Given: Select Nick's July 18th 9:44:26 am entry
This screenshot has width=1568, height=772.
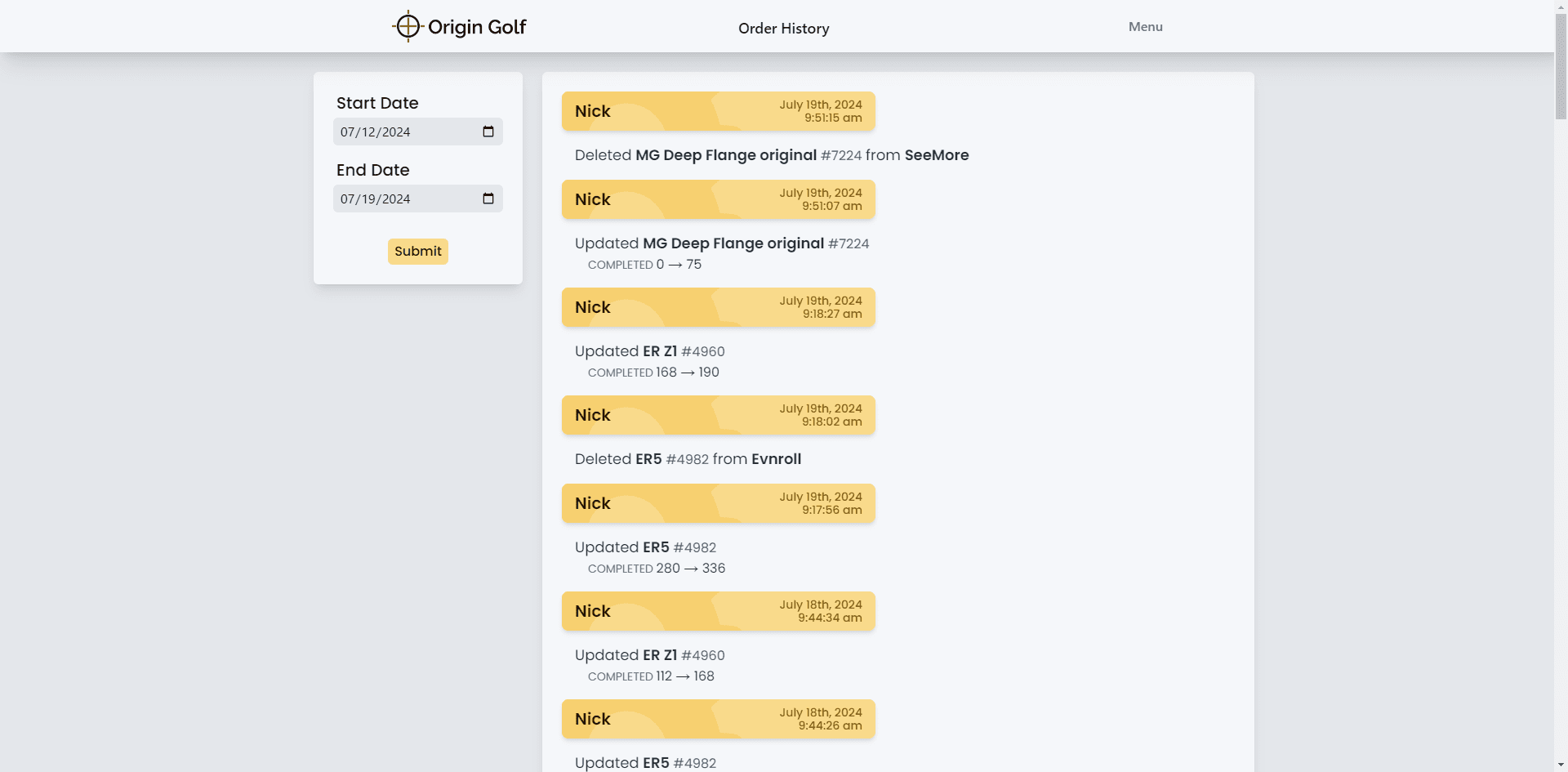Looking at the screenshot, I should click(x=718, y=719).
